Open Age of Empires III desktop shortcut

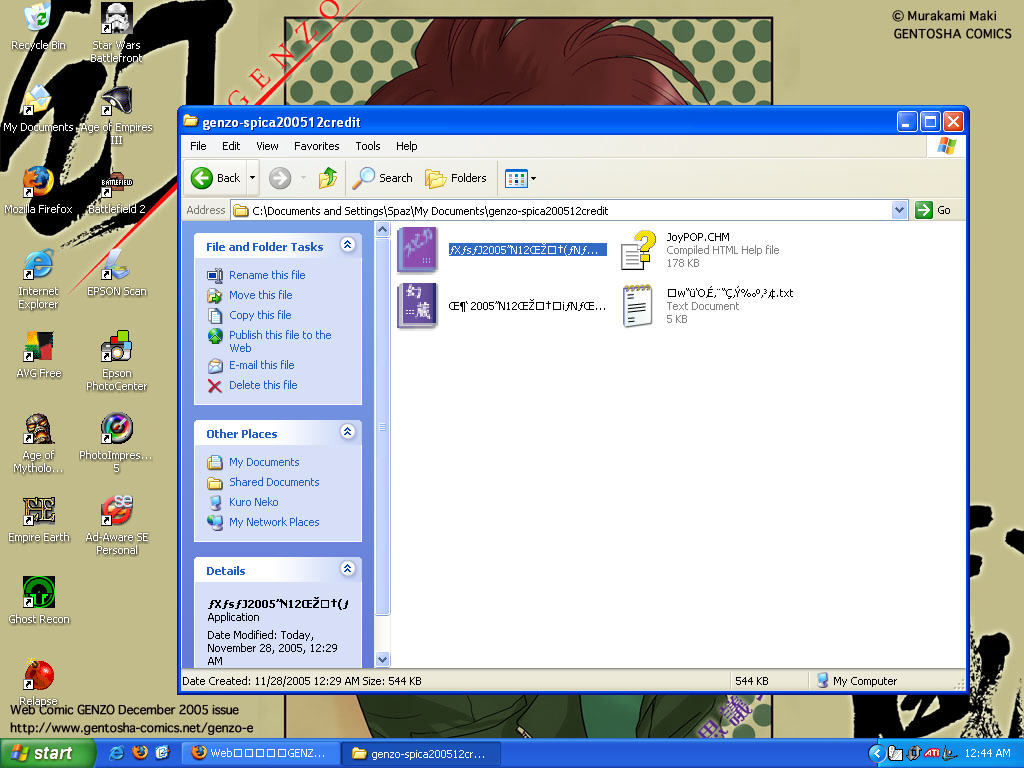click(x=117, y=101)
